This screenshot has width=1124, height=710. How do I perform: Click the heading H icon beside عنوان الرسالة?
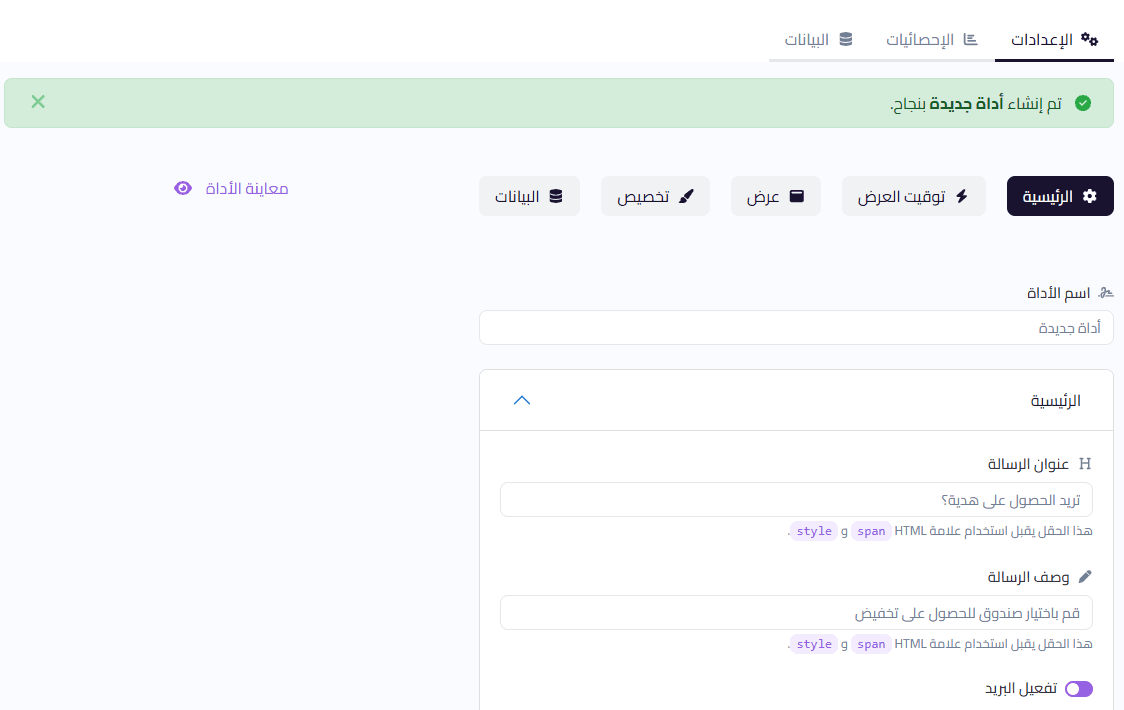tap(1085, 464)
